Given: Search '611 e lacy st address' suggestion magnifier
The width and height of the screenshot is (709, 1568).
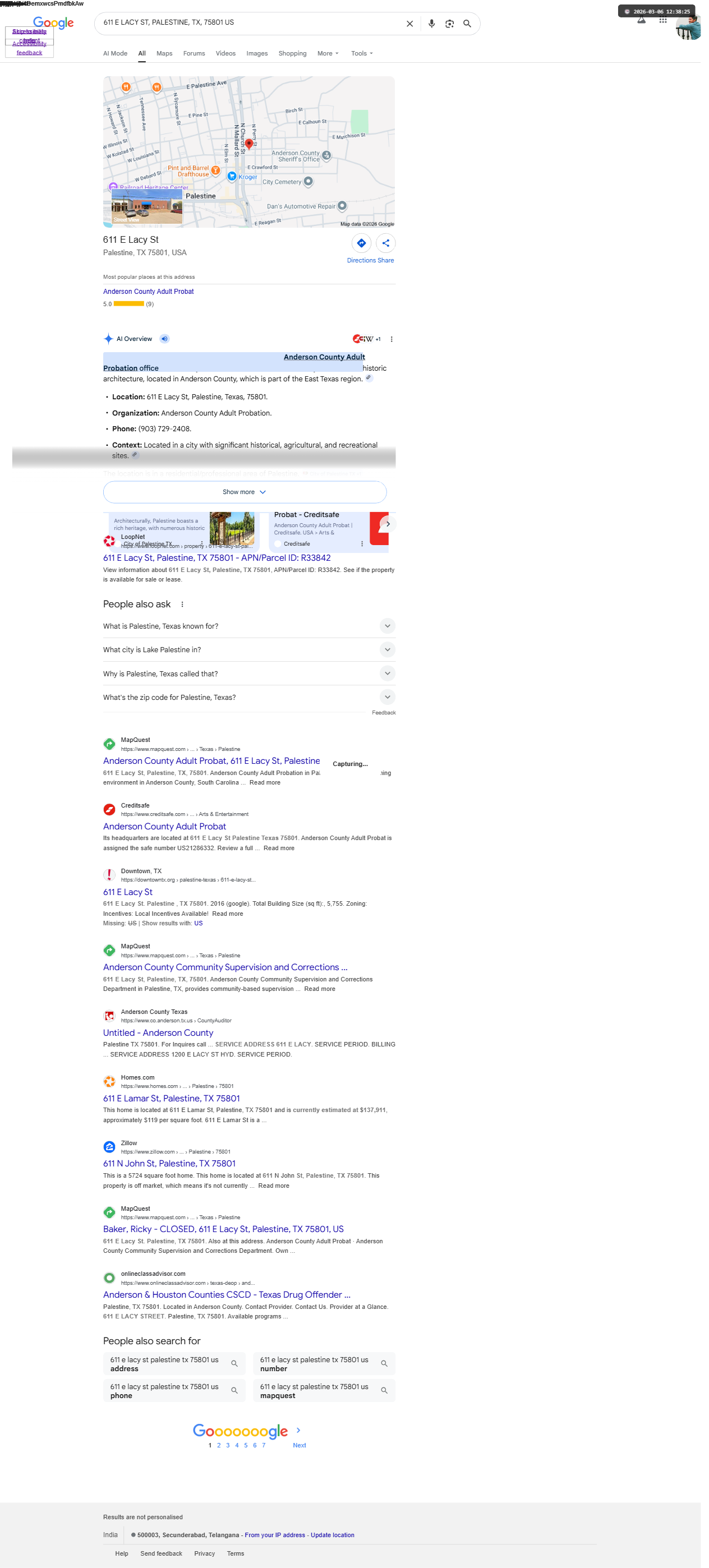Looking at the screenshot, I should (x=234, y=1364).
